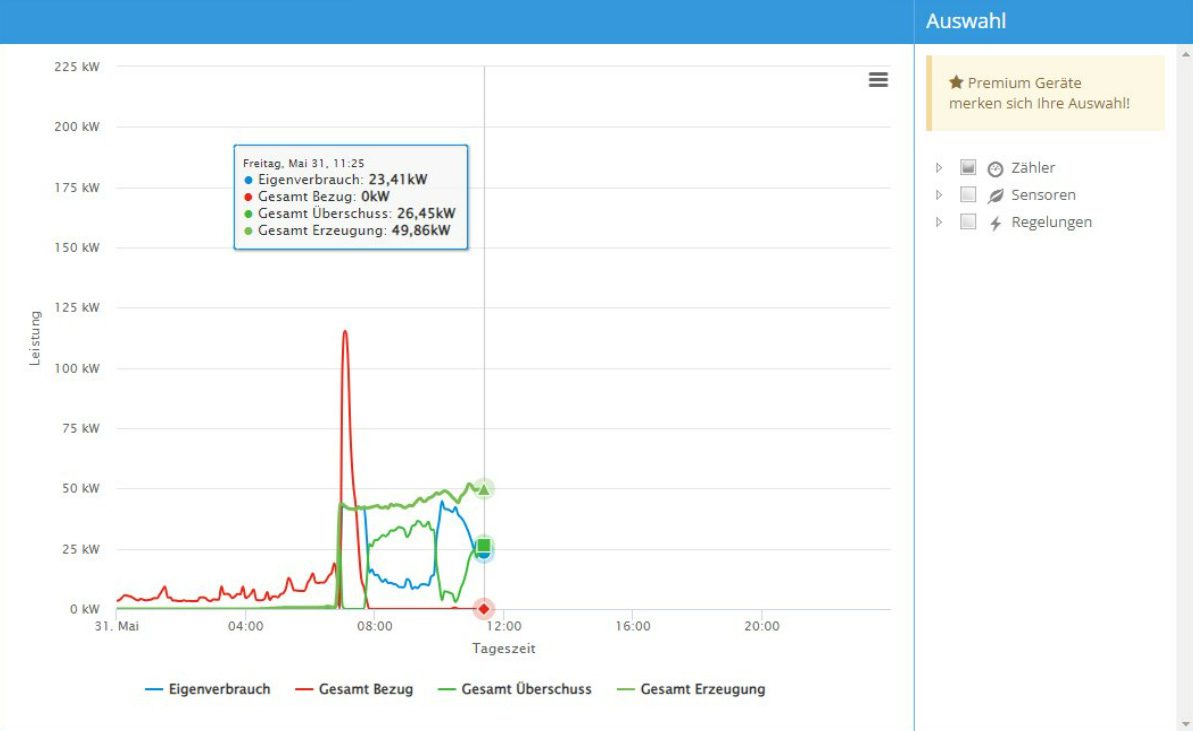Click the Regelungen lightning bolt icon
The height and width of the screenshot is (731, 1193).
pyautogui.click(x=995, y=223)
